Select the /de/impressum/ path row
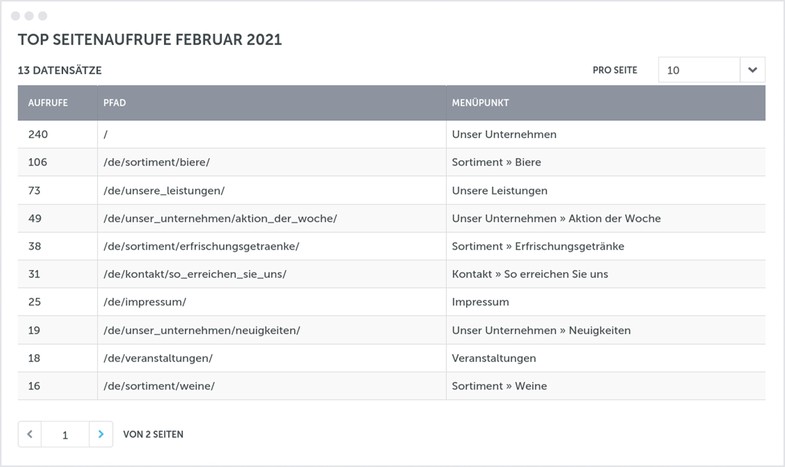 (144, 302)
